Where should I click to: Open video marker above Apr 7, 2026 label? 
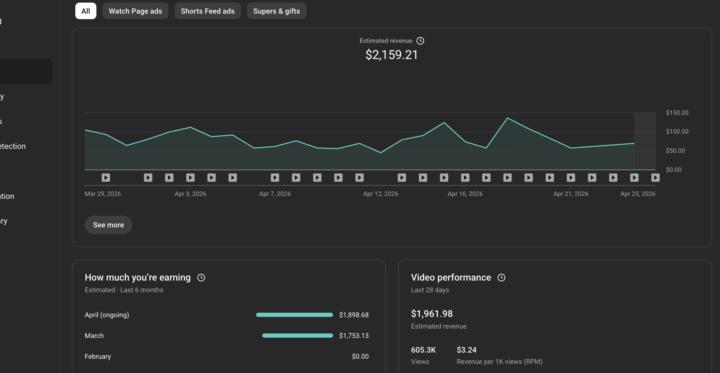[275, 177]
